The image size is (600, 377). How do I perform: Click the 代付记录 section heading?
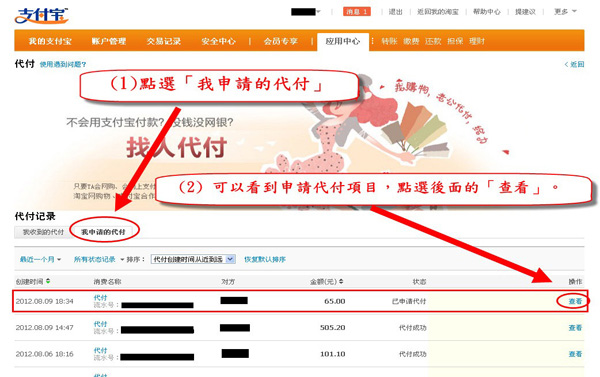[x=35, y=216]
